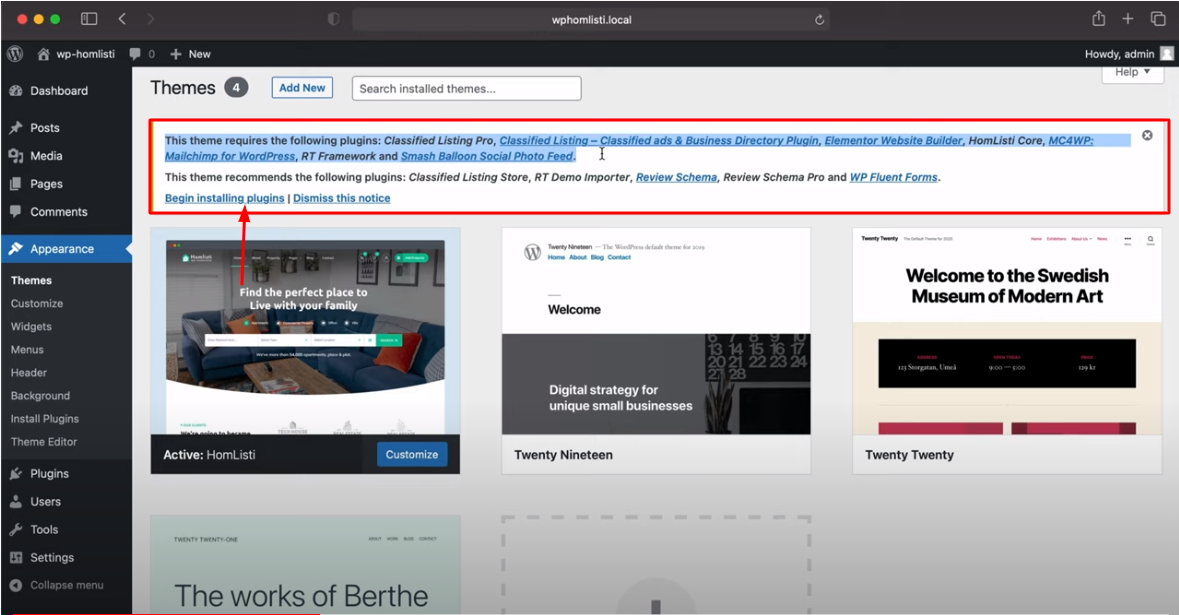Open a new Safari tab with plus

click(x=1128, y=19)
